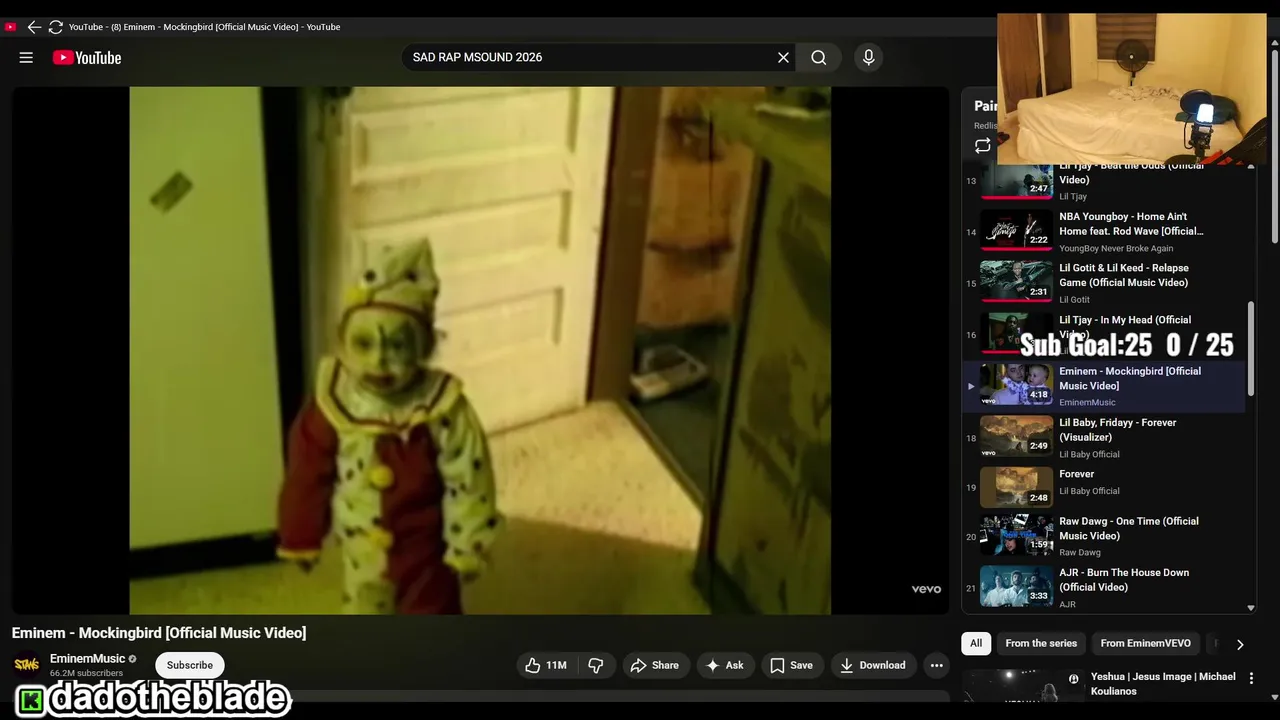Play NBA Youngboy - Home Ain't Home thumbnail
This screenshot has height=720, width=1280.
[1017, 228]
